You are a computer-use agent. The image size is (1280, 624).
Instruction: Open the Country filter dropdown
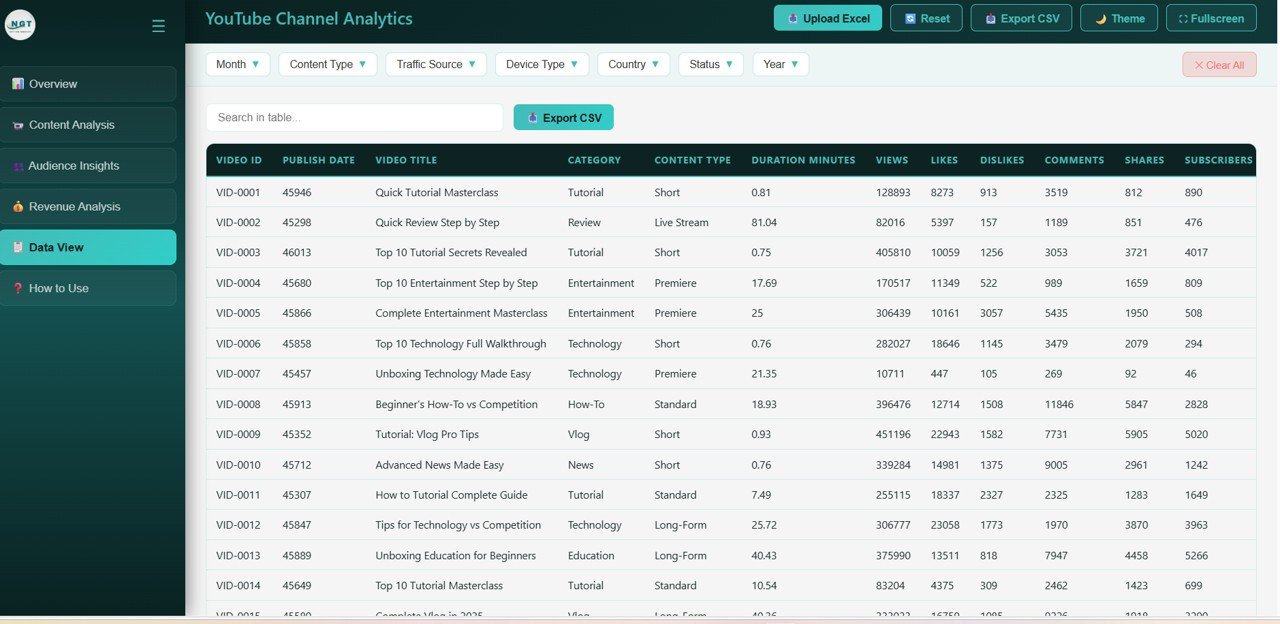tap(633, 64)
